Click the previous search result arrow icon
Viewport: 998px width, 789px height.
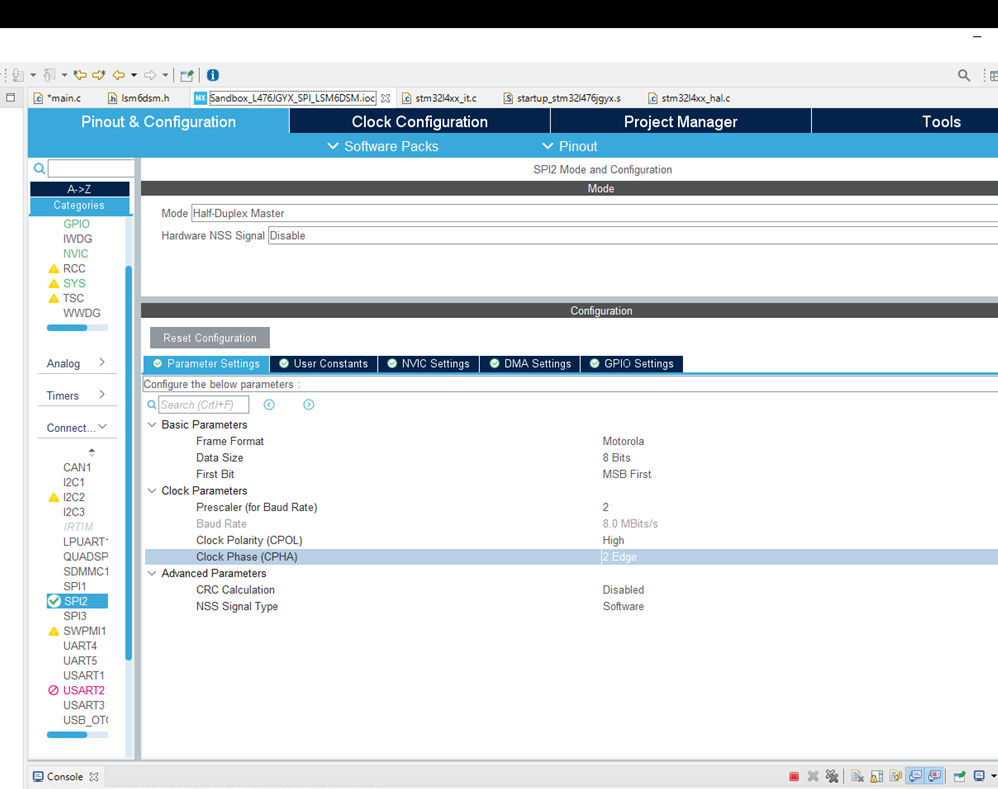pos(269,405)
